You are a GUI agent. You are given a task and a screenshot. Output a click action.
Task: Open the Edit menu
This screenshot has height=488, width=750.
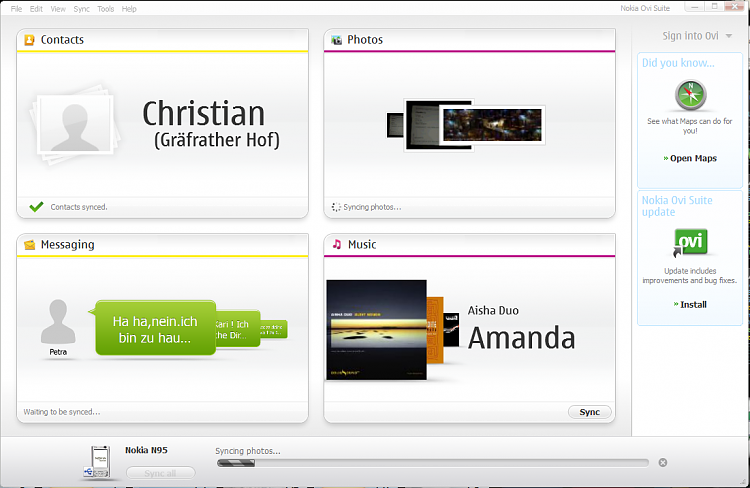[x=36, y=9]
